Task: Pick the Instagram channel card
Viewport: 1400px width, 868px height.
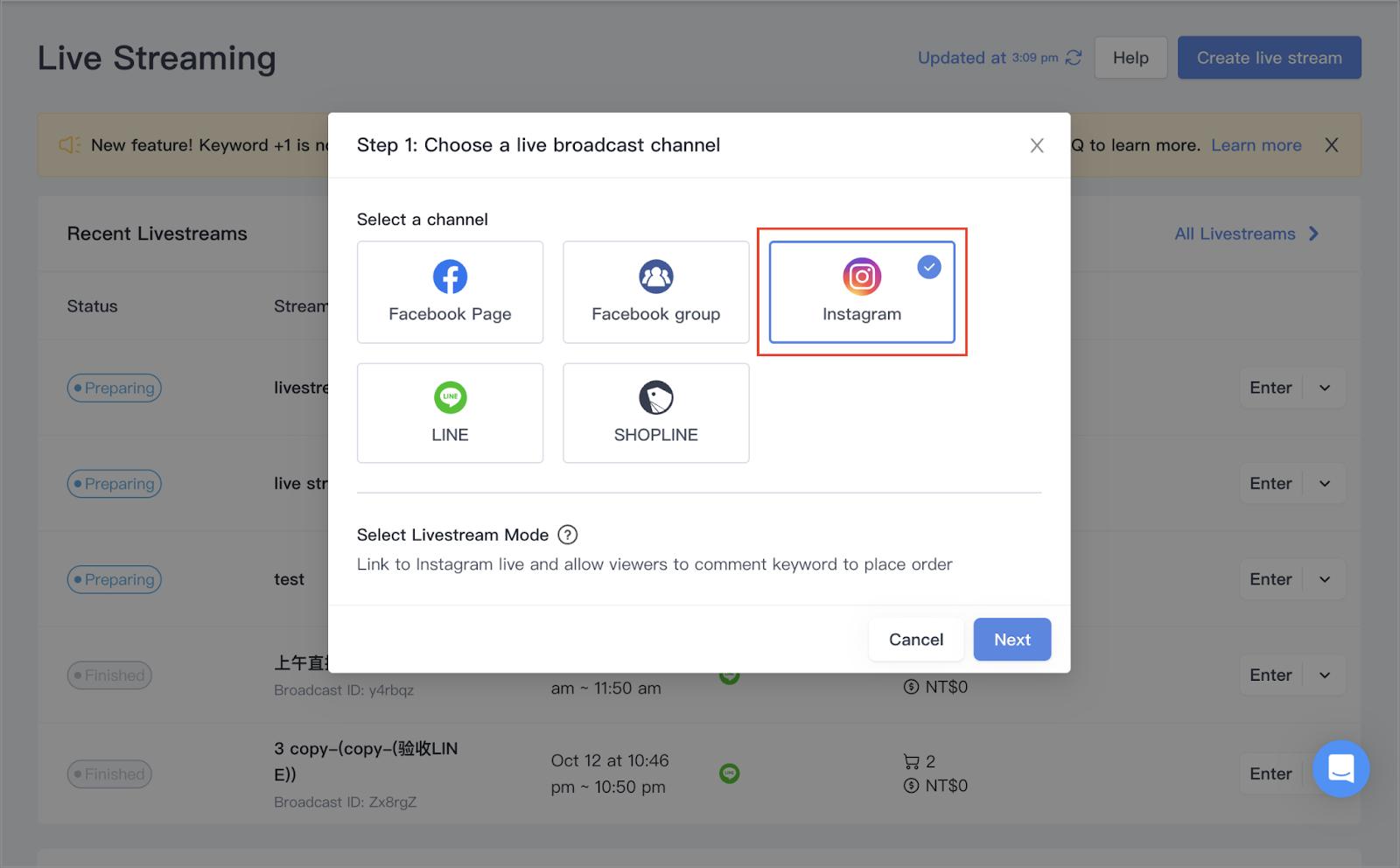Action: 862,292
